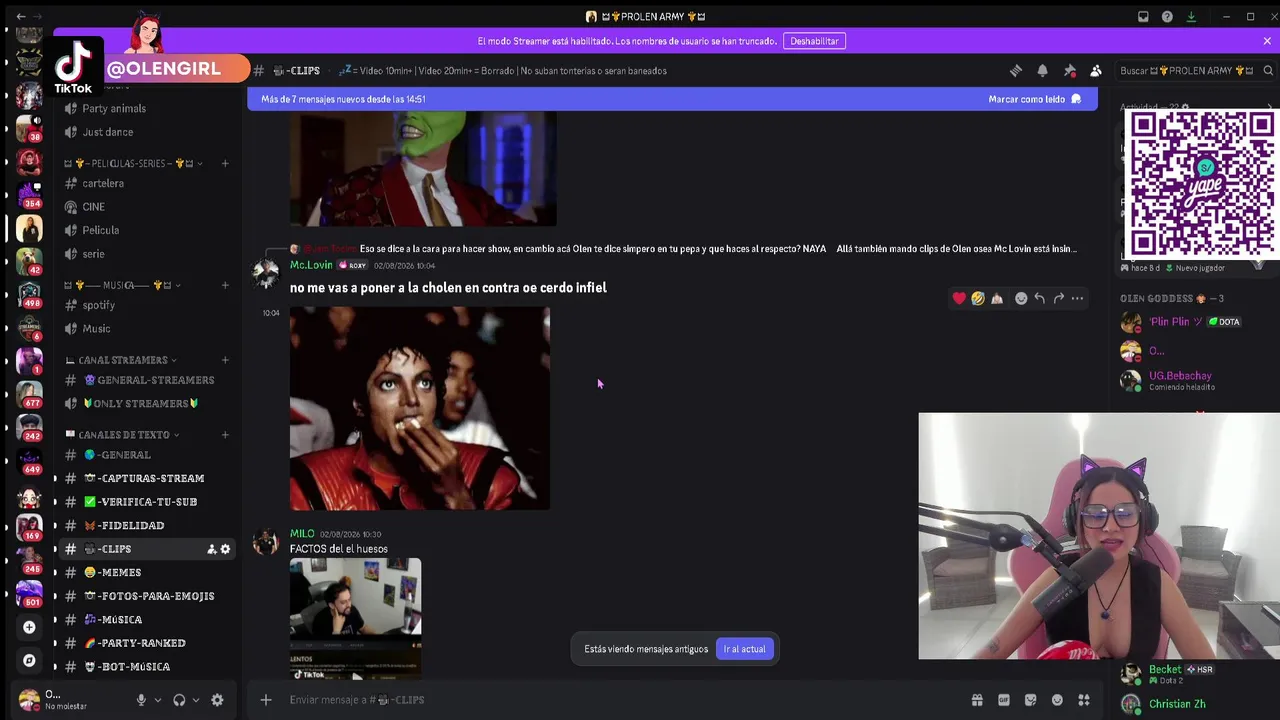Toggle the member list icon

(1096, 71)
